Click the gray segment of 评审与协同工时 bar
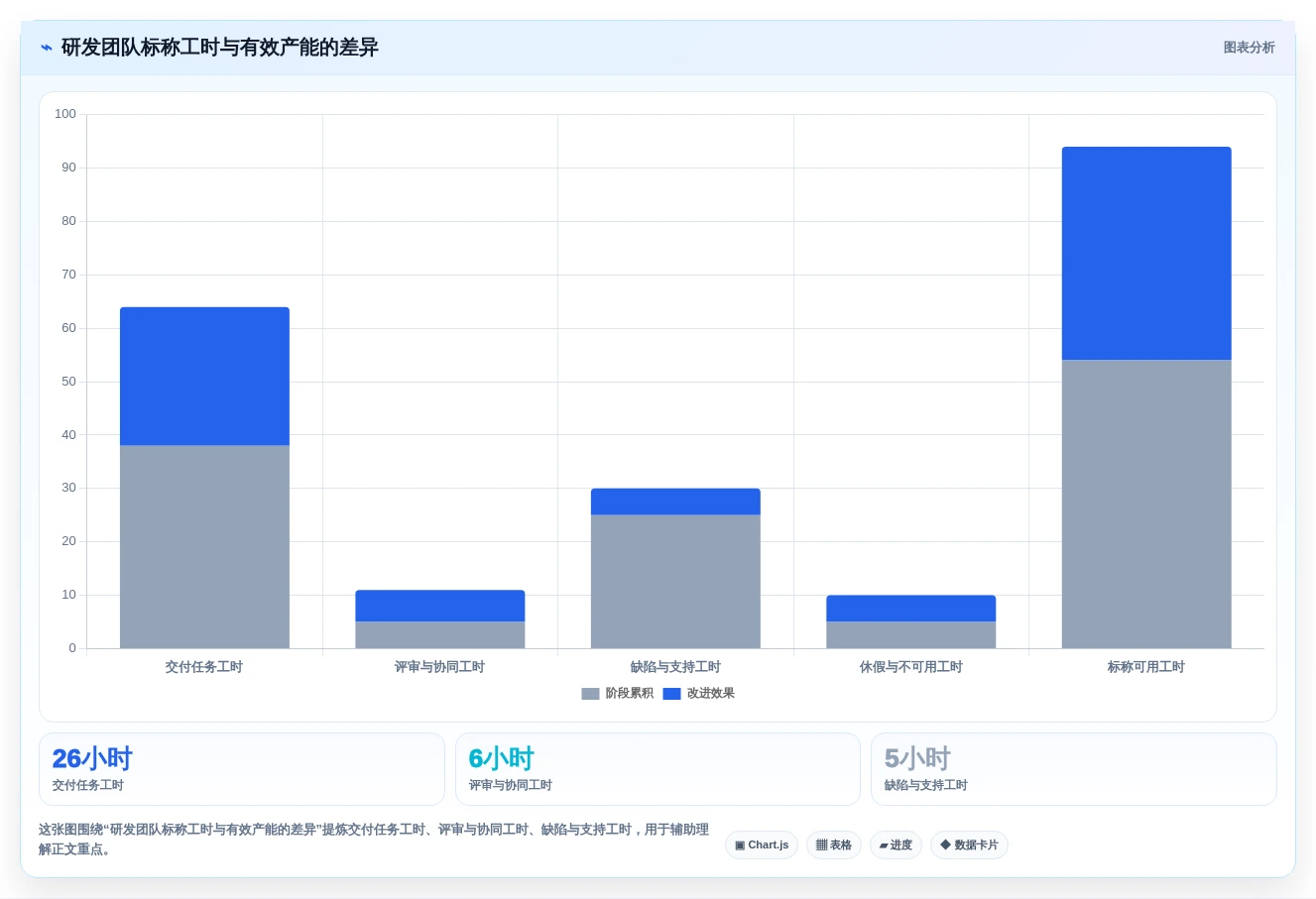 [440, 635]
